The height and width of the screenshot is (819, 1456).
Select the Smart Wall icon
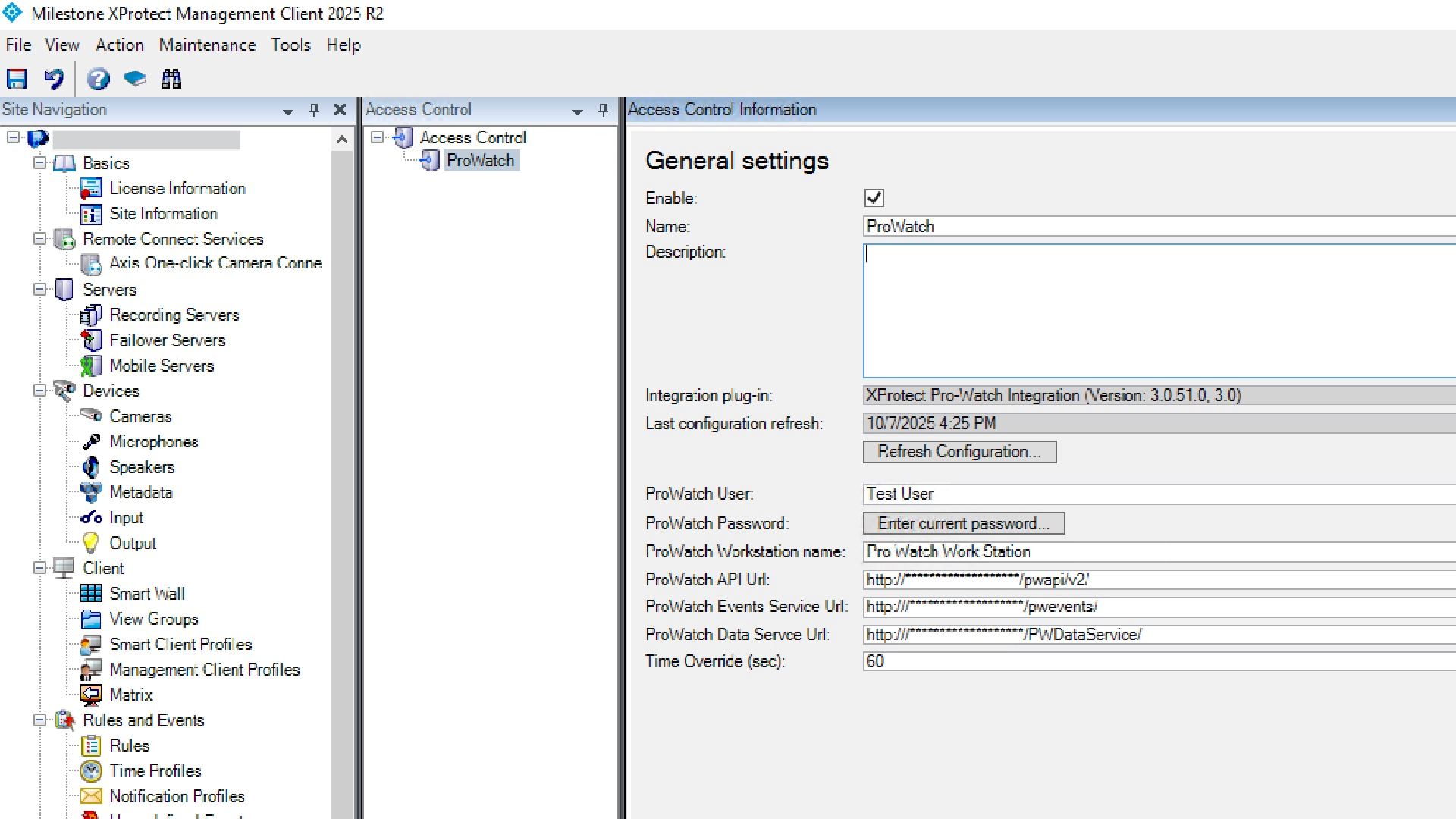point(91,594)
